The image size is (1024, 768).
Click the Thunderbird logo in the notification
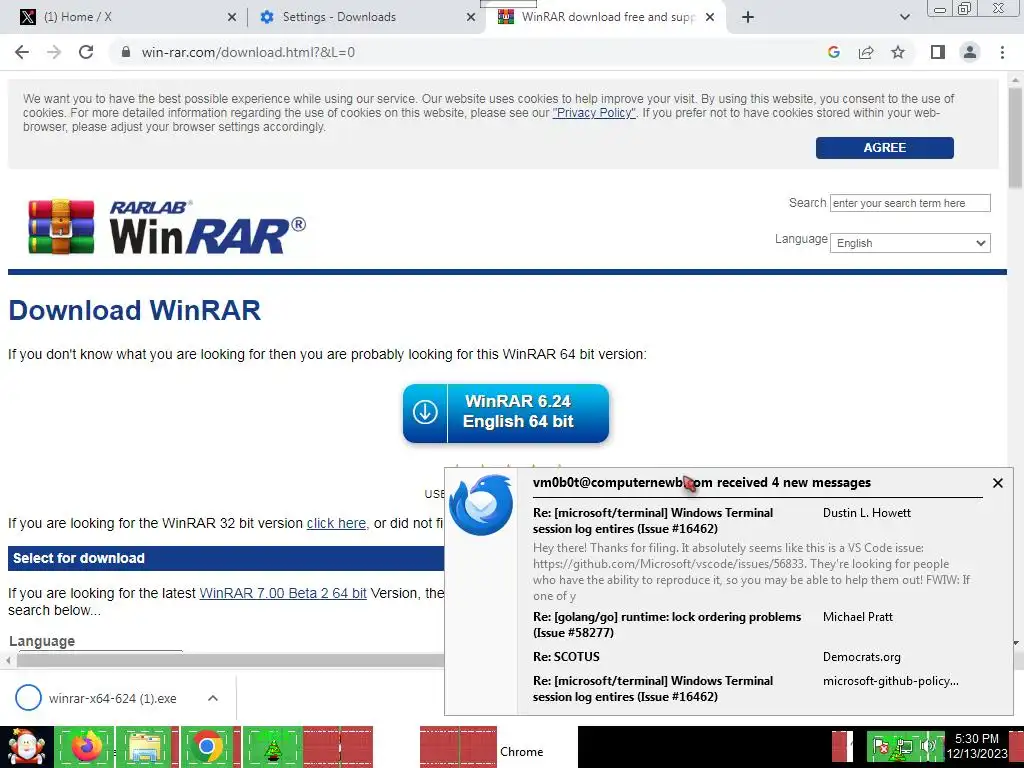click(x=481, y=505)
